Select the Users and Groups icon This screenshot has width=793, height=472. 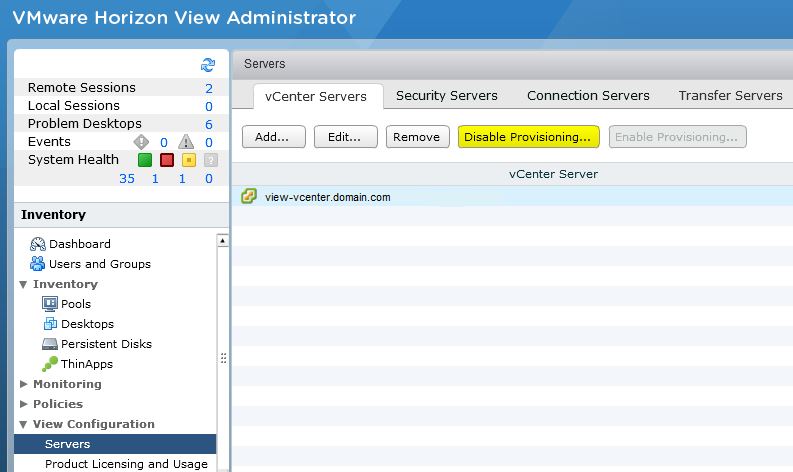tap(38, 264)
